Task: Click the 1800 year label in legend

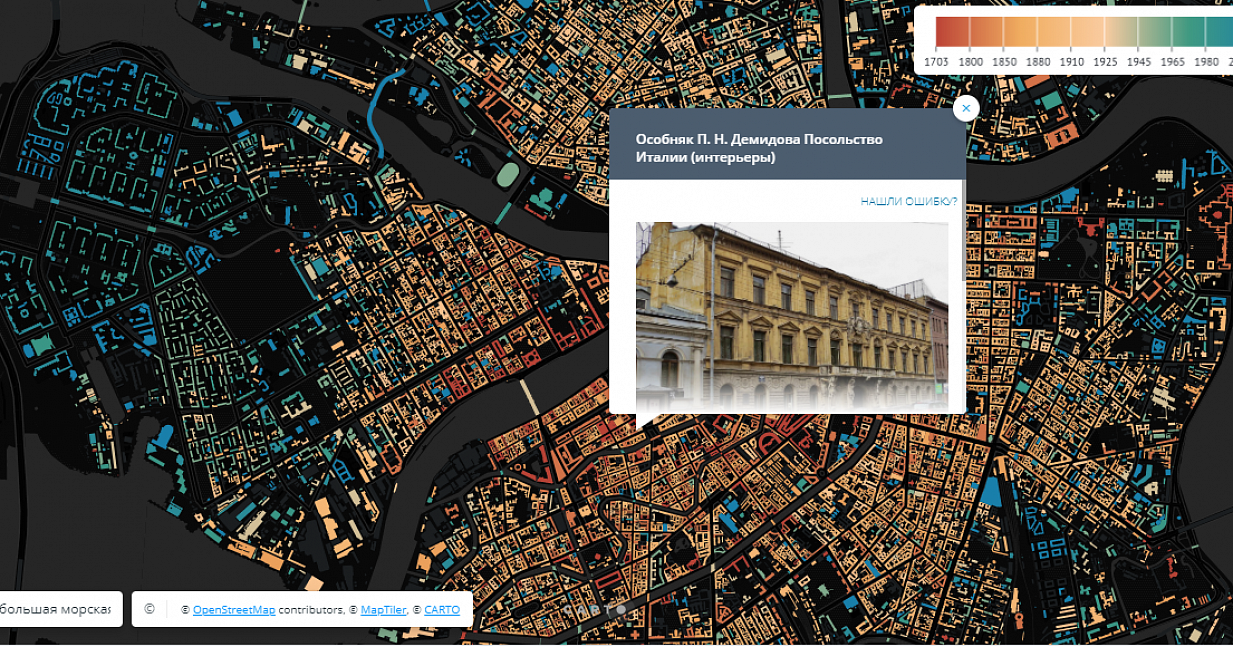Action: [970, 62]
